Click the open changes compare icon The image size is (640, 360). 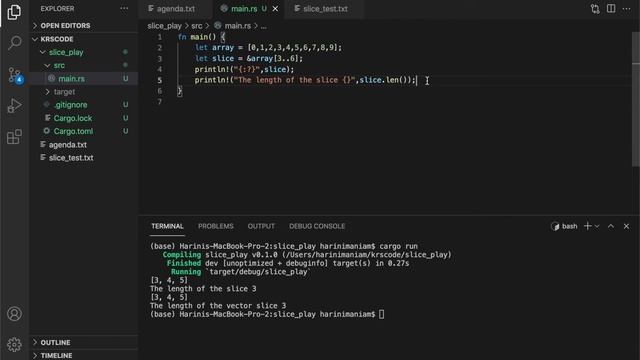coord(595,9)
